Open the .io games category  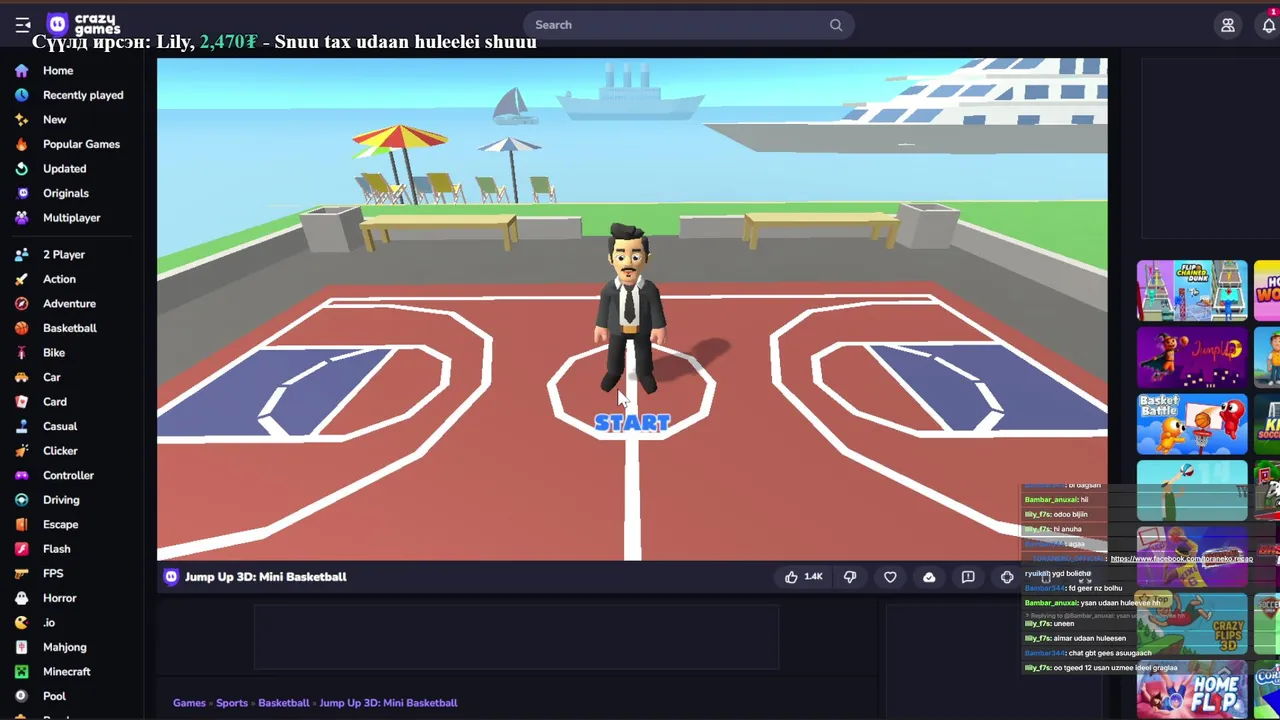pos(49,622)
